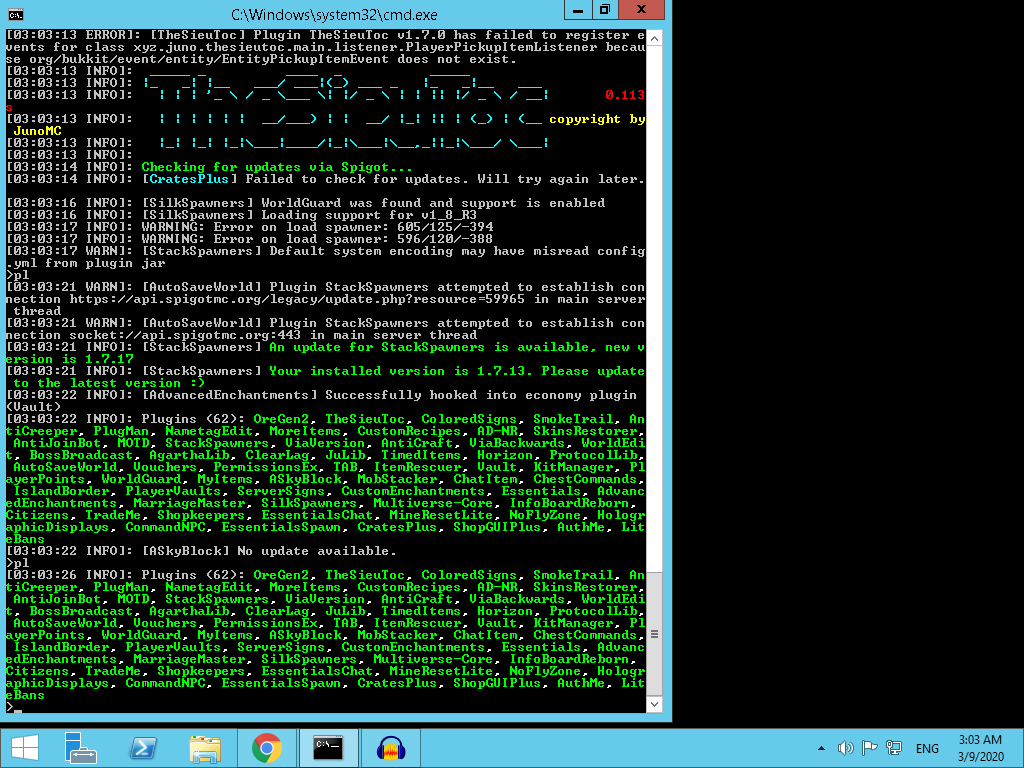Image resolution: width=1024 pixels, height=768 pixels.
Task: Open Server Manager from the taskbar
Action: pyautogui.click(x=81, y=748)
